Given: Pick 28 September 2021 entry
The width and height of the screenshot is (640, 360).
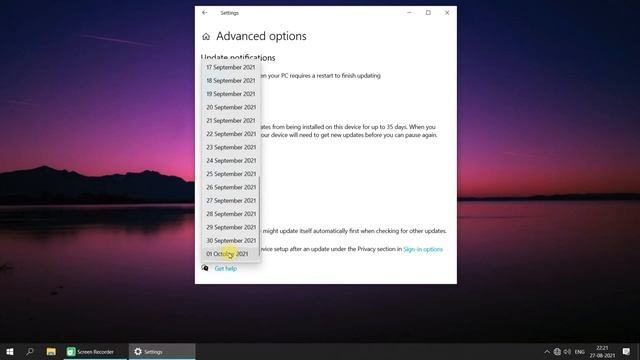Looking at the screenshot, I should (231, 214).
